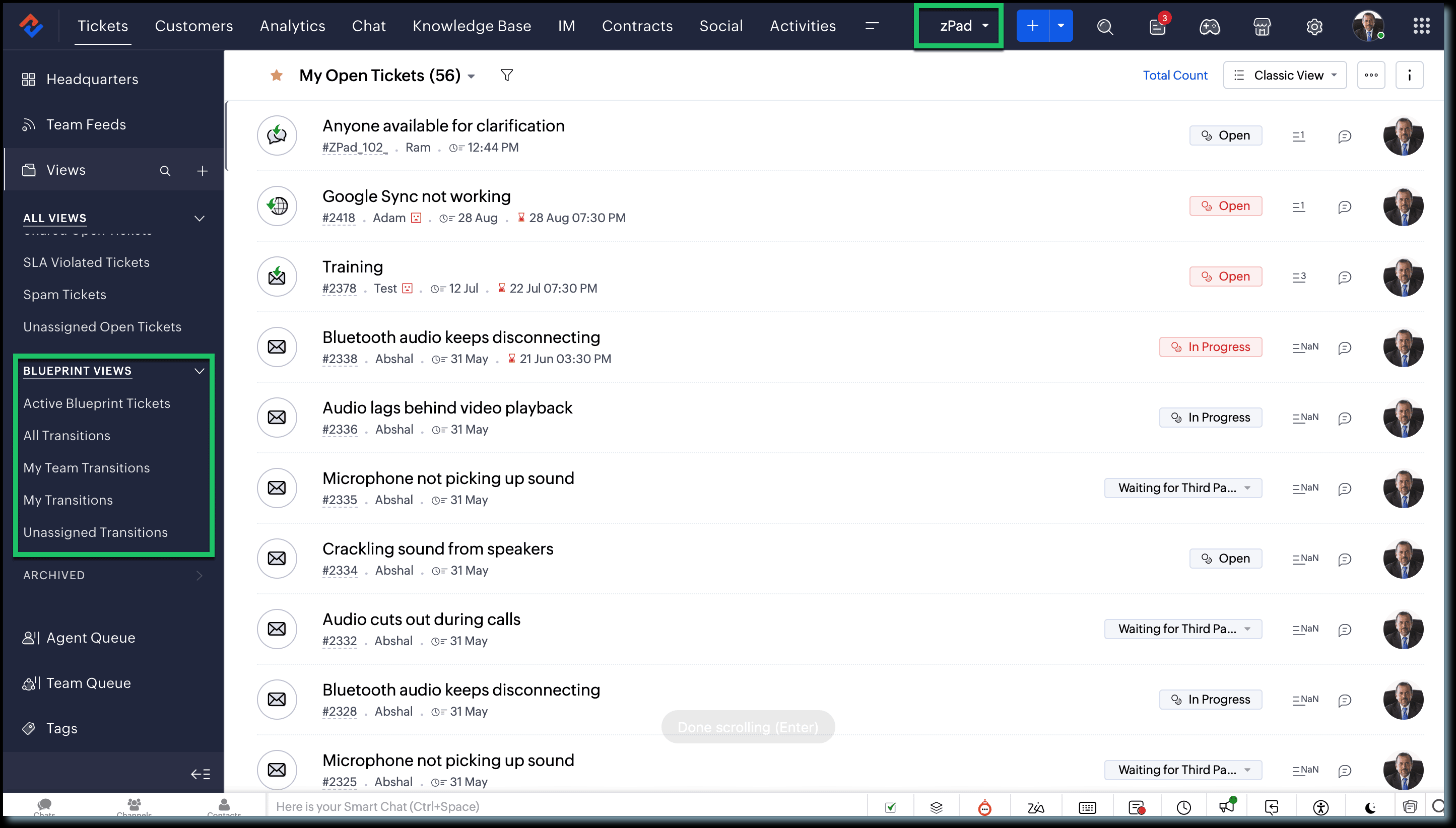Viewport: 1456px width, 828px height.
Task: Open notifications with red badge
Action: (1157, 26)
